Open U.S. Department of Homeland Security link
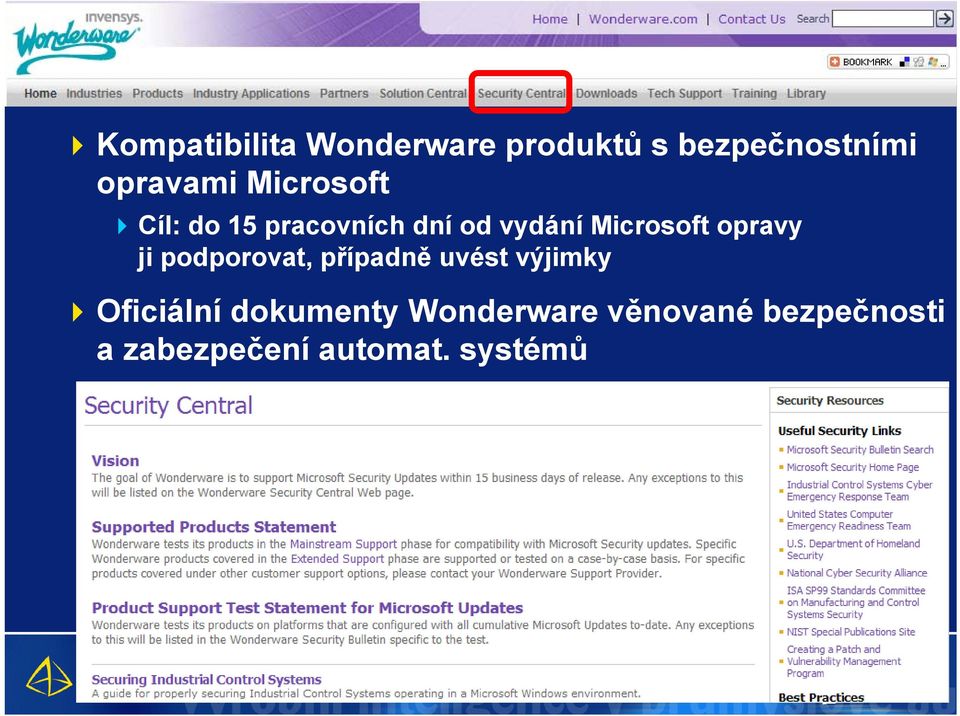 [x=853, y=549]
